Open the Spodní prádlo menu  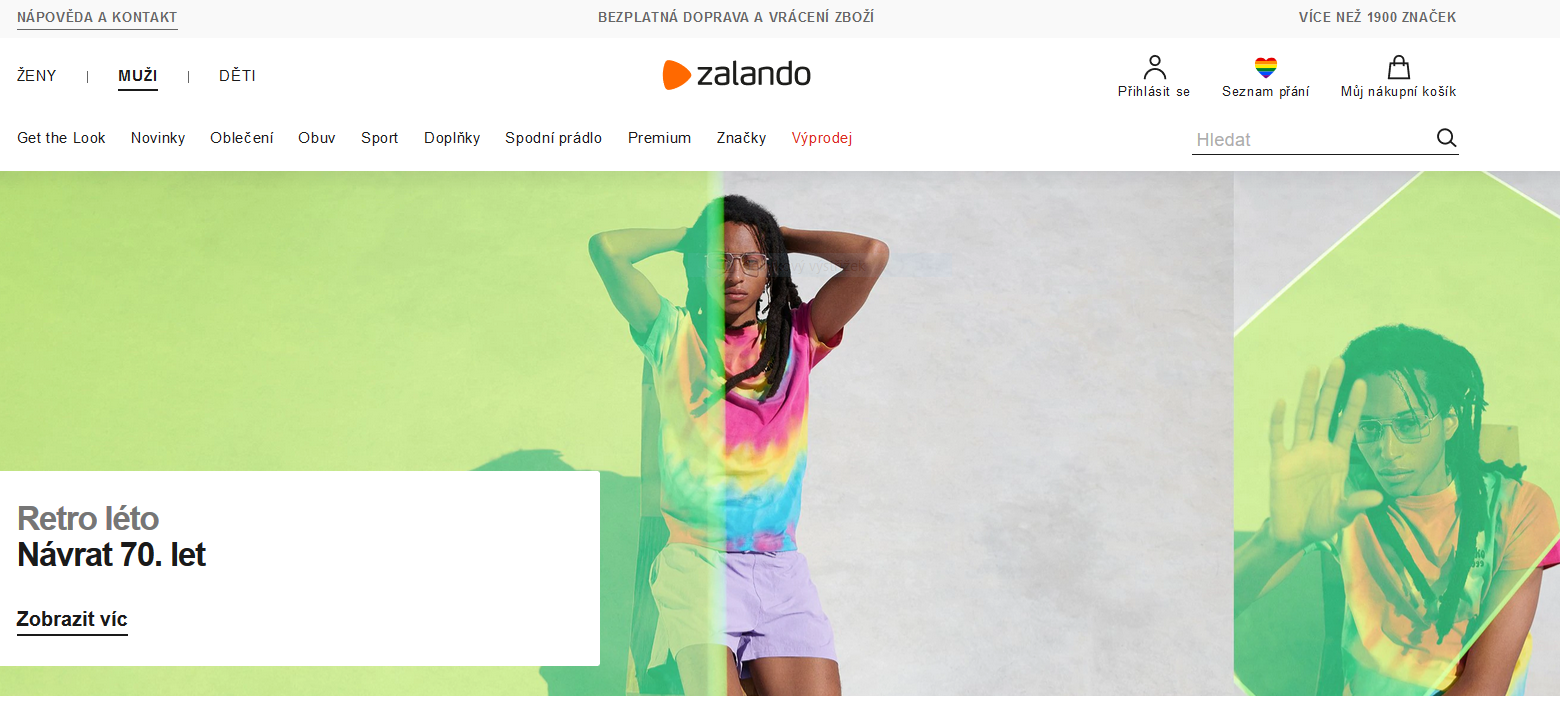[554, 138]
